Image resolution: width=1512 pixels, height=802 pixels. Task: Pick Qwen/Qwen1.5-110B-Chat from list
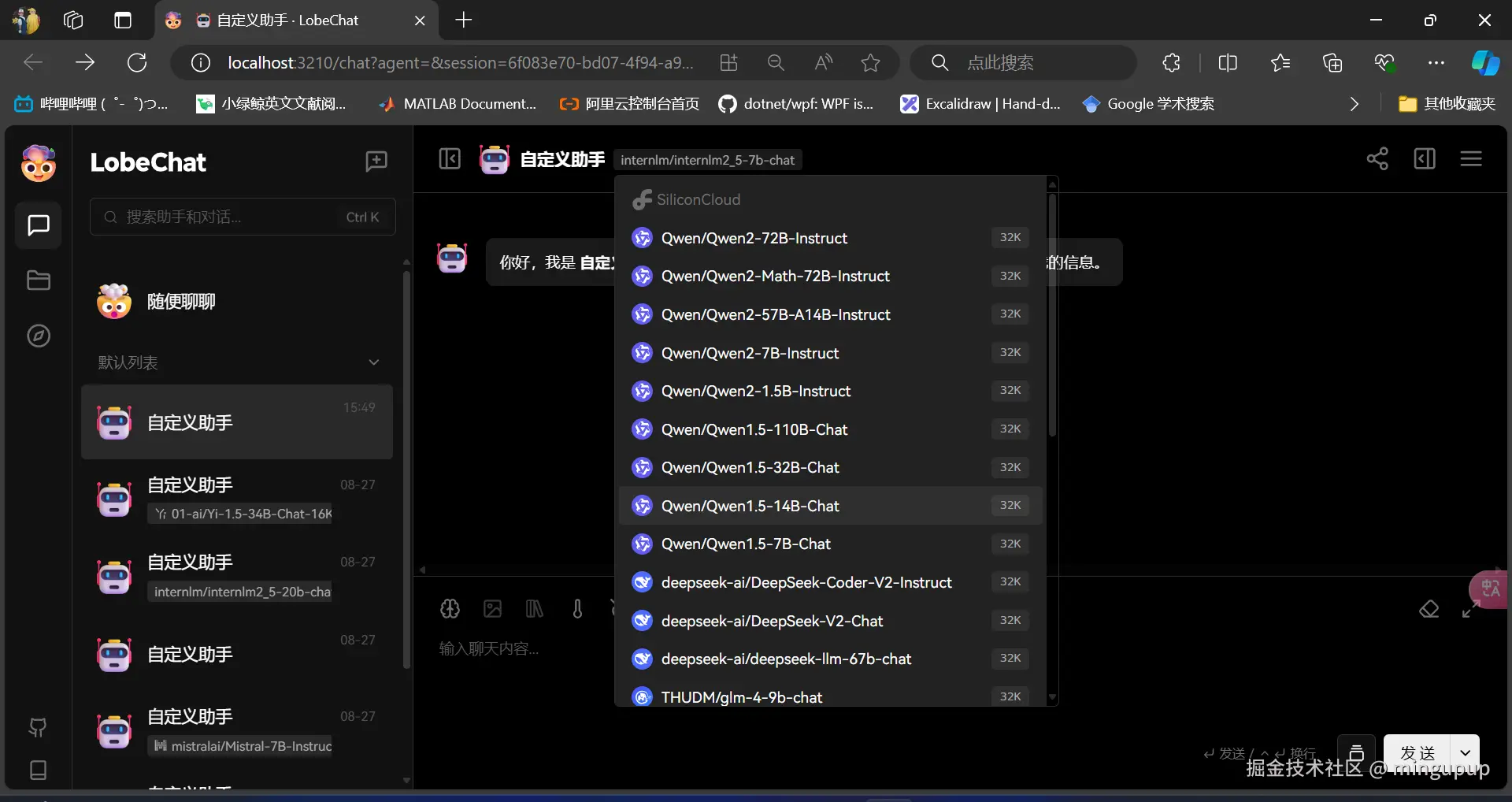pos(831,429)
